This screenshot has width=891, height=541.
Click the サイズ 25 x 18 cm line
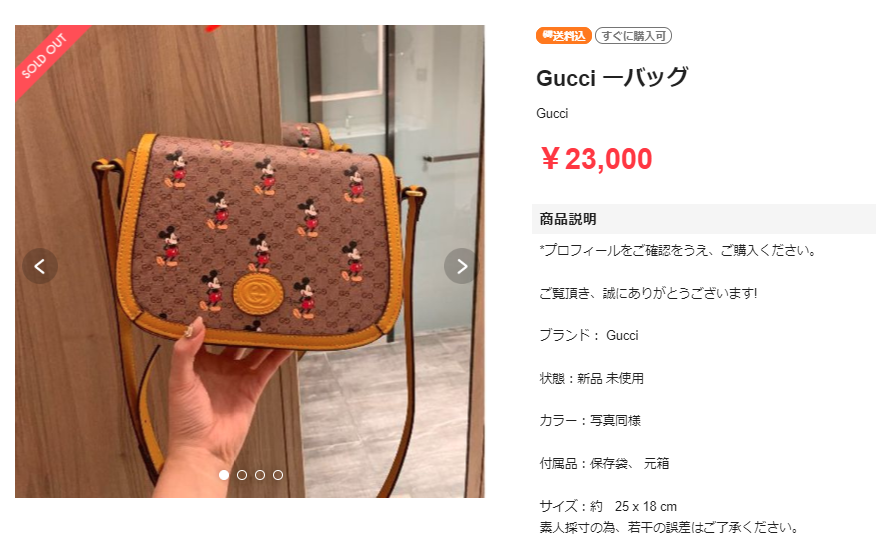pyautogui.click(x=608, y=506)
